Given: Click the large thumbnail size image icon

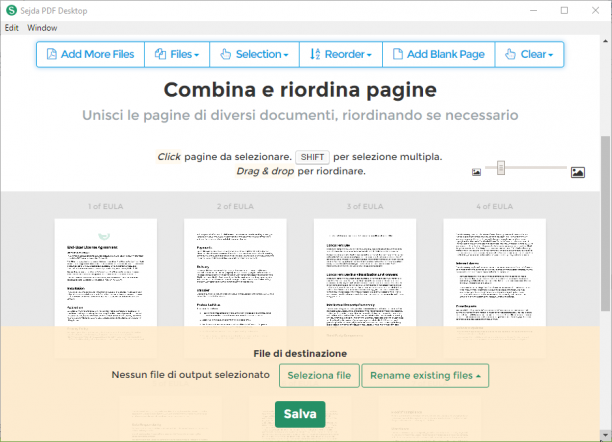Looking at the screenshot, I should [578, 172].
